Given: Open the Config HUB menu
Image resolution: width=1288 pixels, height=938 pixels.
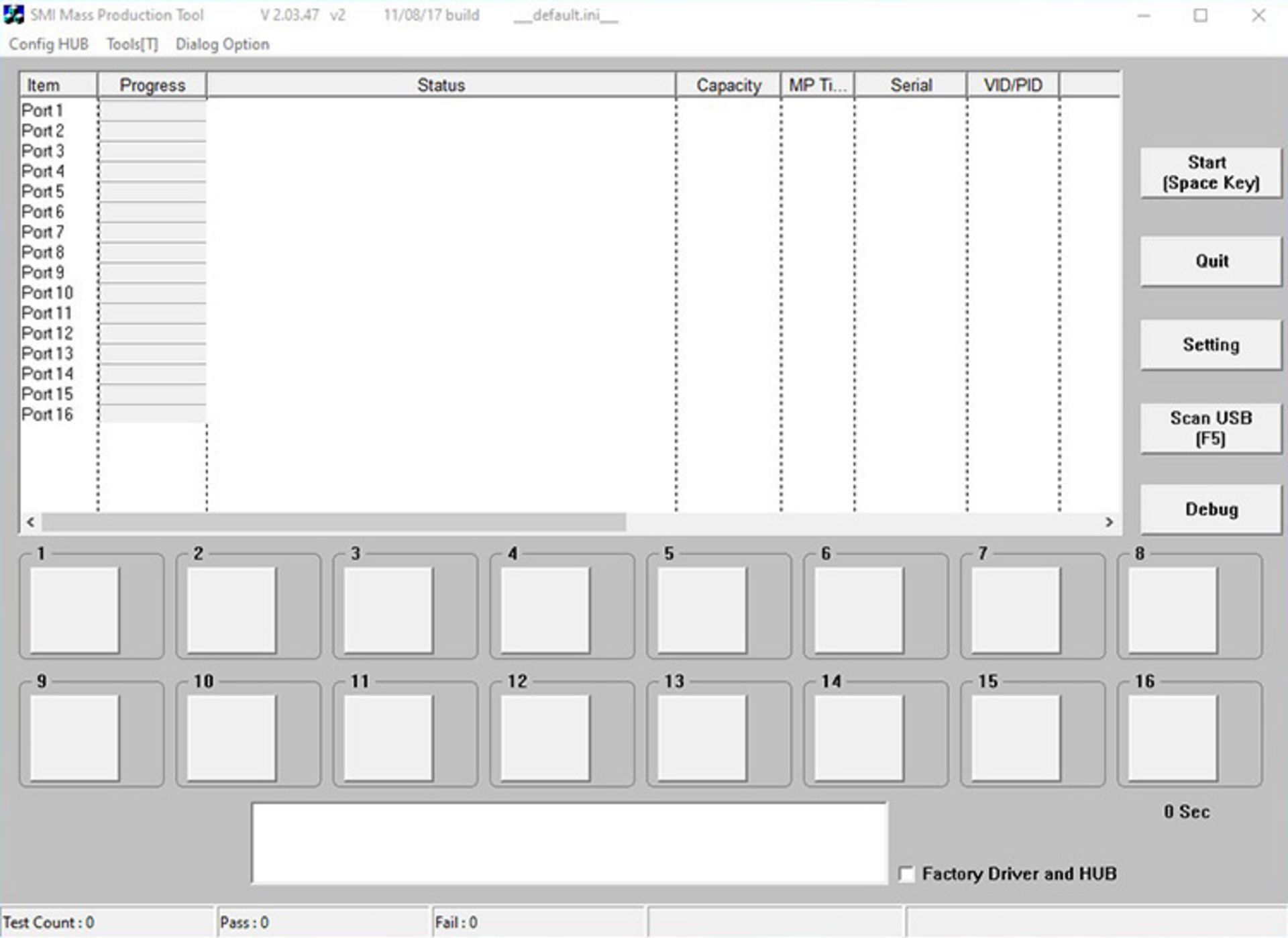Looking at the screenshot, I should [48, 44].
